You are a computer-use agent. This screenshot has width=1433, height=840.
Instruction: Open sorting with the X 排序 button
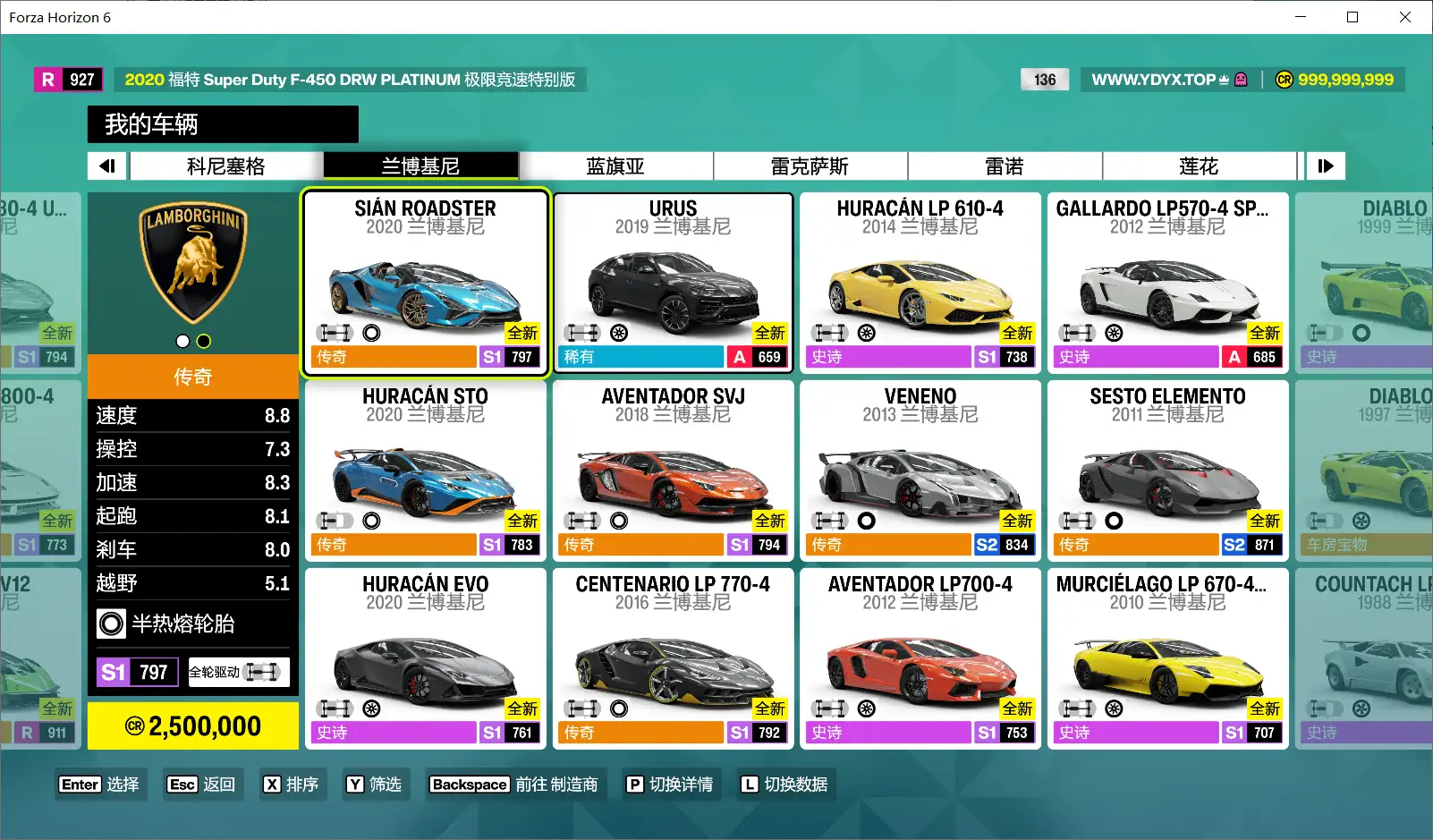291,785
